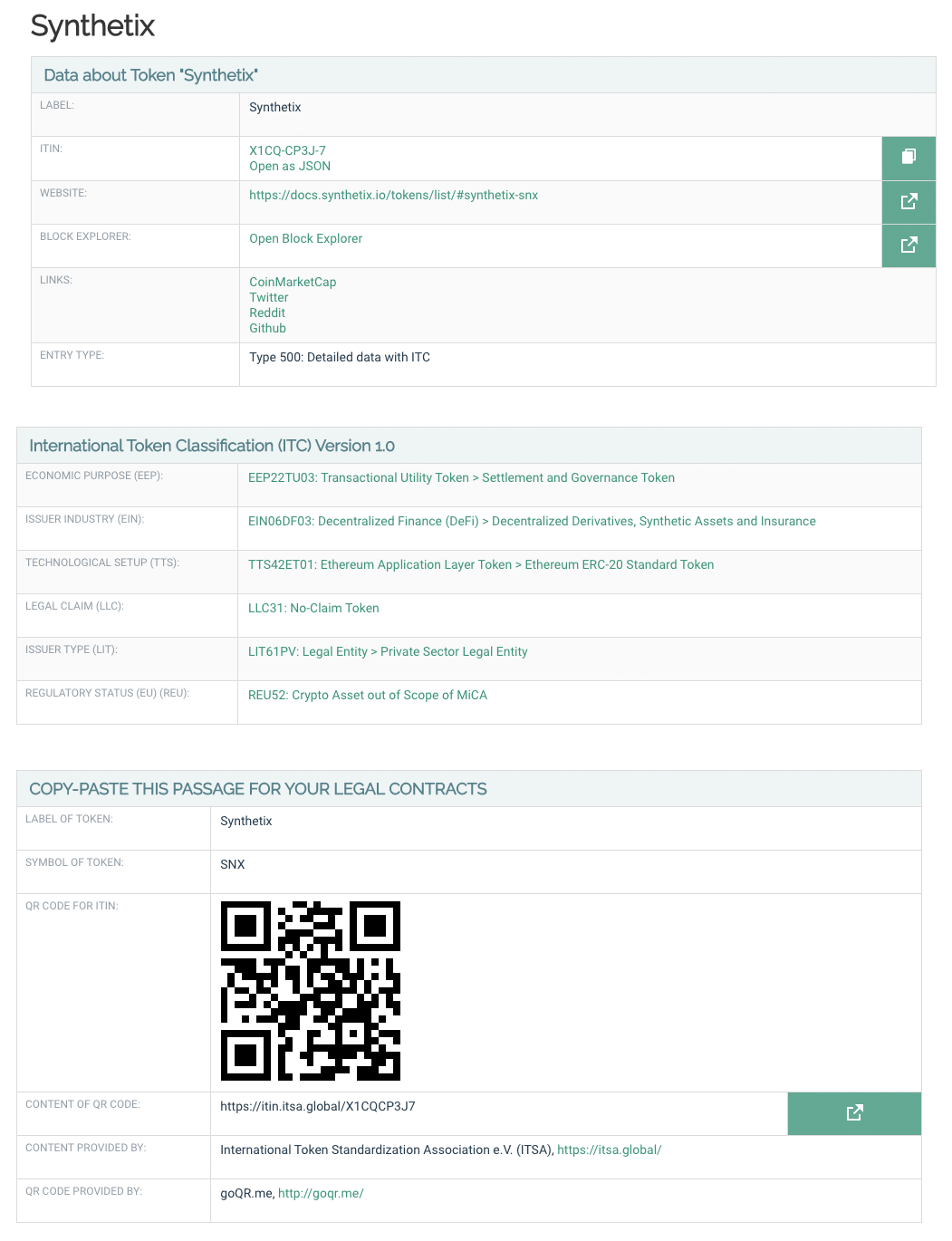This screenshot has width=952, height=1241.
Task: Select Synthetix value in LABEL OF TOKEN row
Action: tap(246, 821)
